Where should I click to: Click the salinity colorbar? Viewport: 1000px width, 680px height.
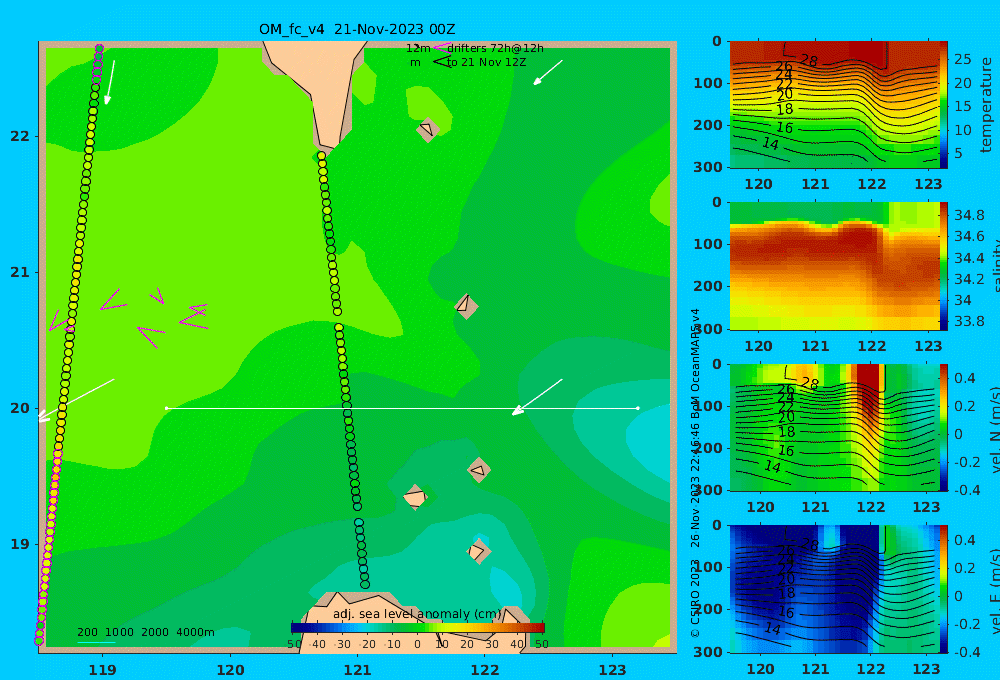(x=944, y=266)
